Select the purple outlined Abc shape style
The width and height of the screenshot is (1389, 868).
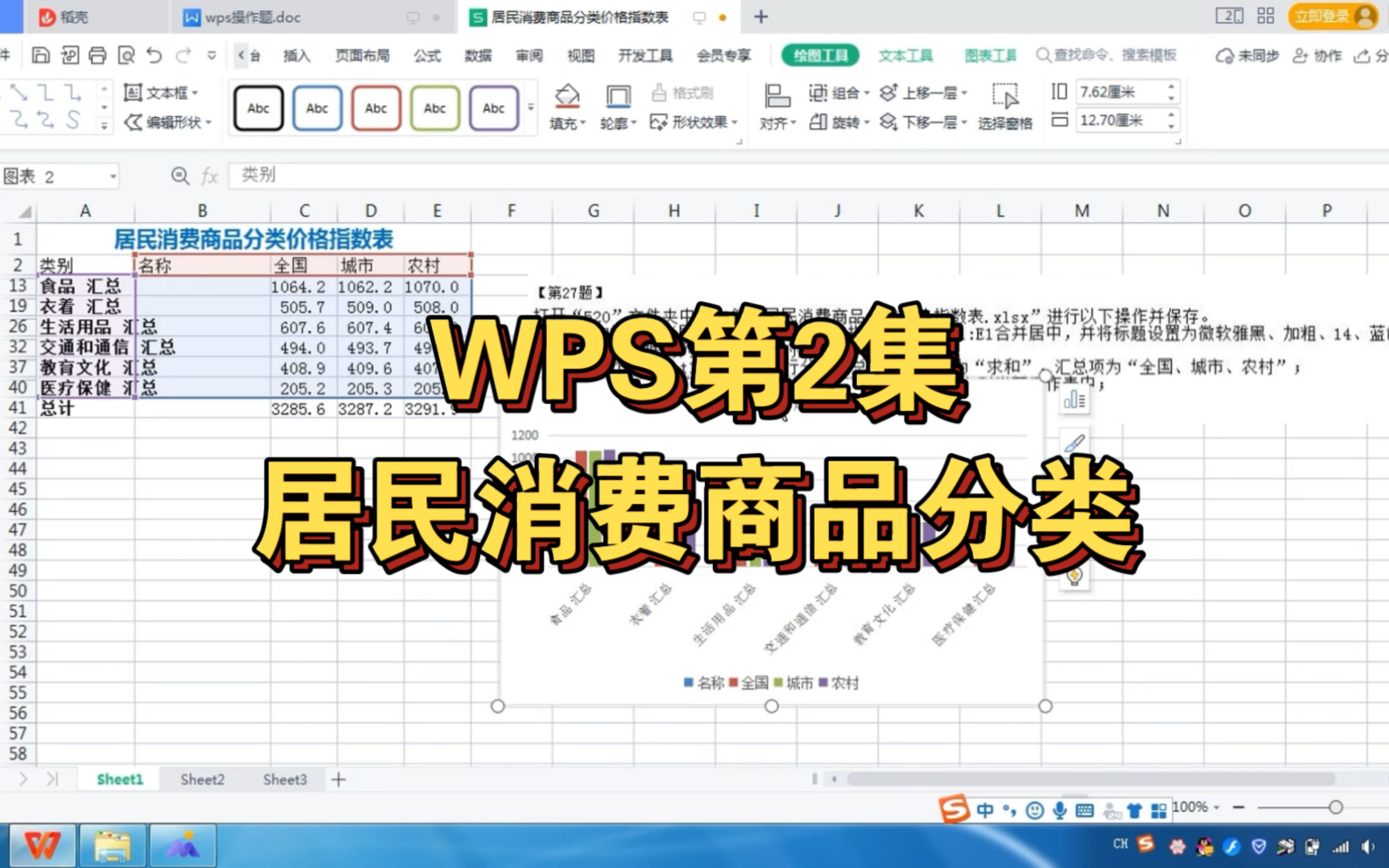[x=493, y=108]
